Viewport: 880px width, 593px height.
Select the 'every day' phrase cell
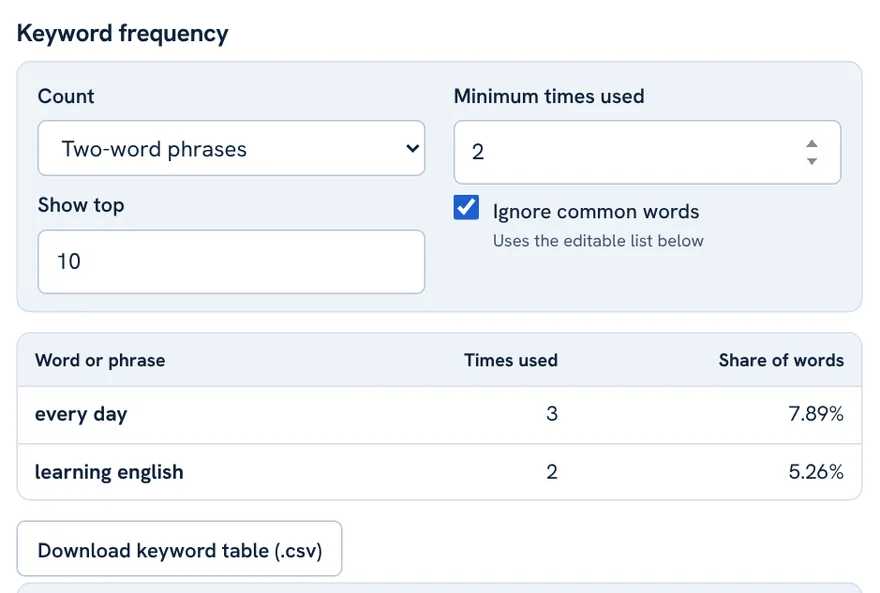(x=81, y=414)
